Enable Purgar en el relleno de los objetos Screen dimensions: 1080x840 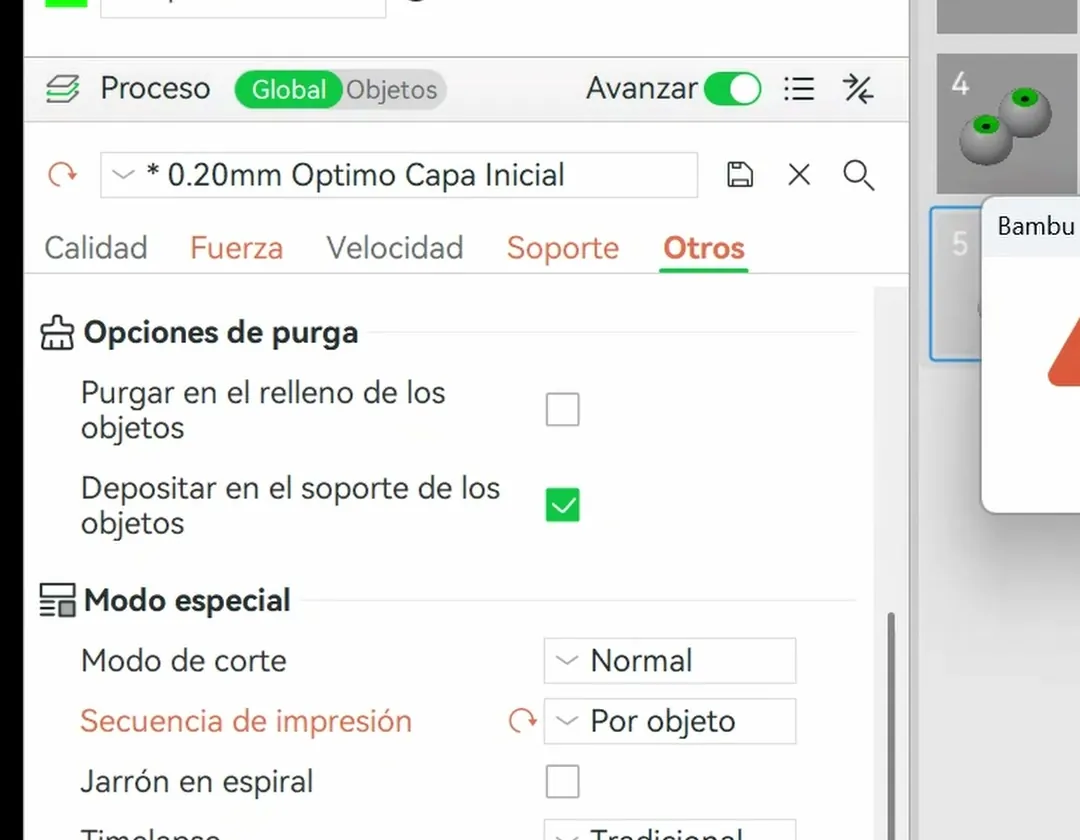563,410
